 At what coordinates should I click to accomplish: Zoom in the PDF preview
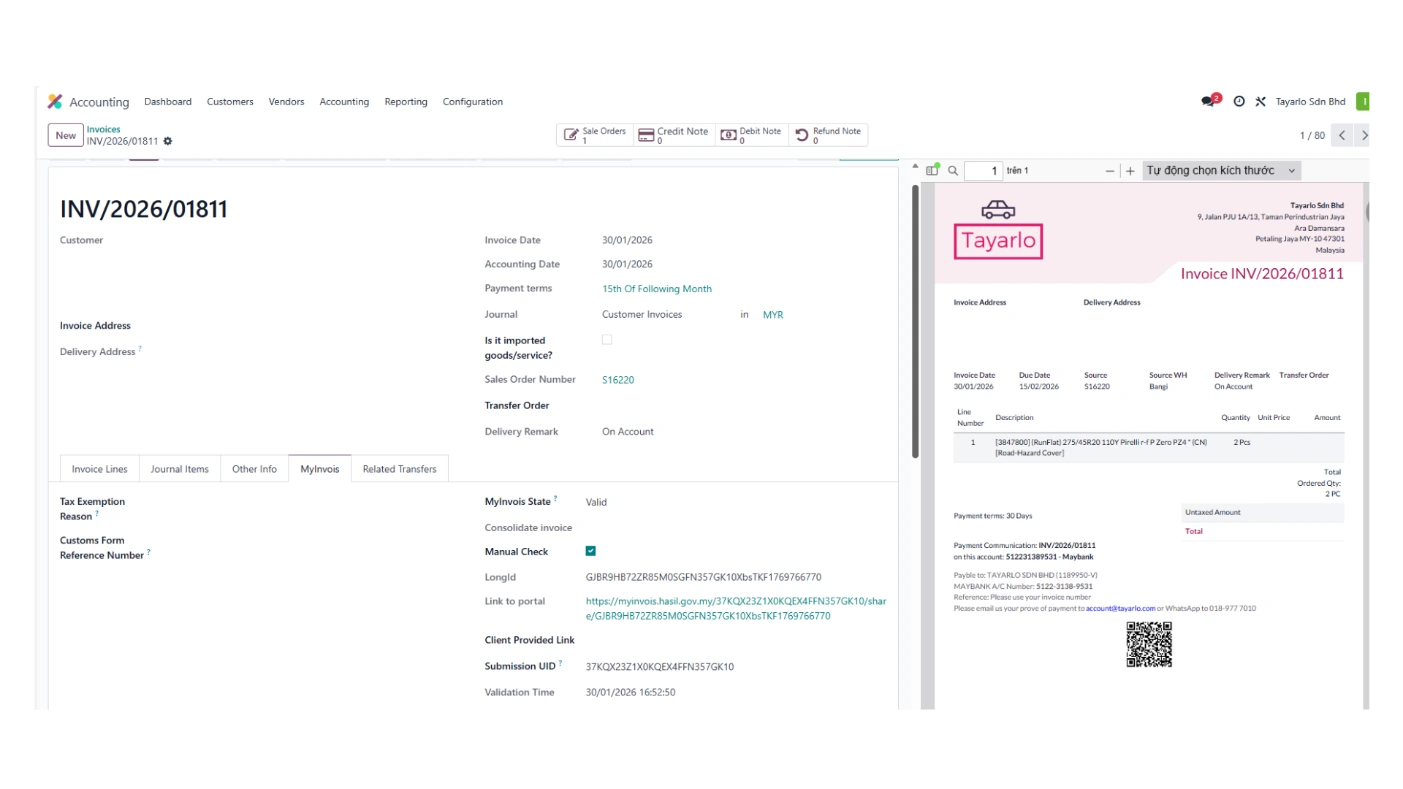[1130, 171]
